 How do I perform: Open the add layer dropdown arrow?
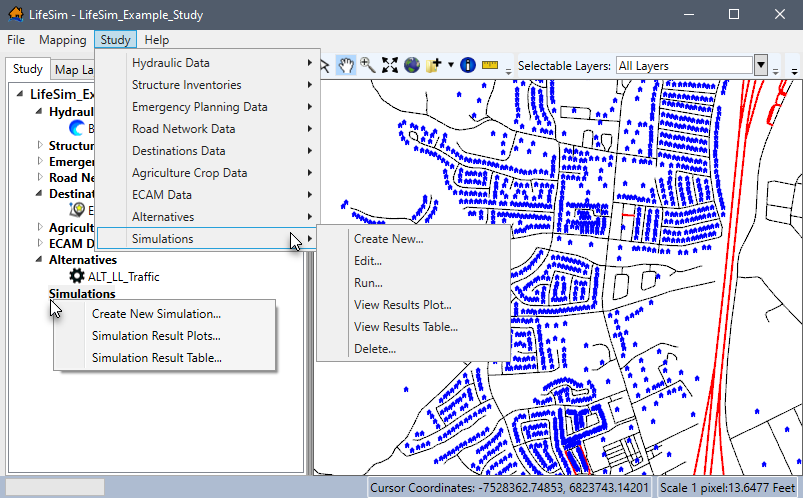tap(451, 65)
